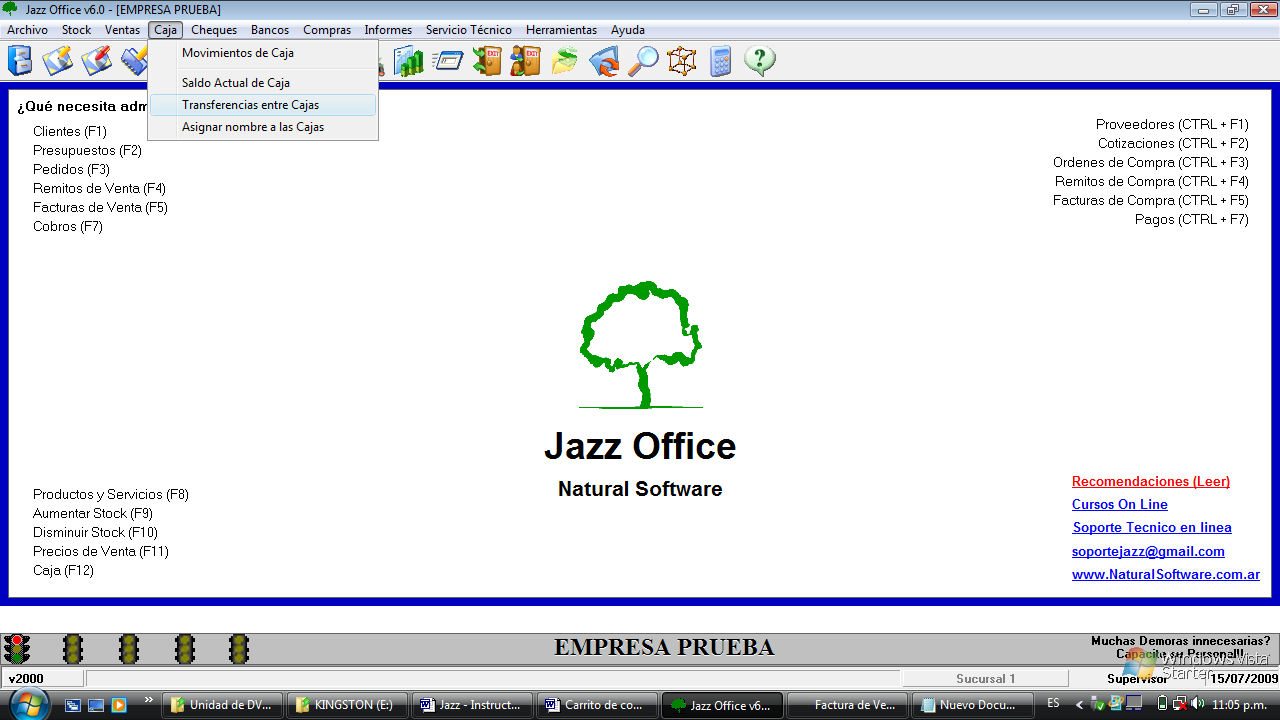Click the volume speaker tray icon
The width and height of the screenshot is (1280, 720).
click(1197, 704)
